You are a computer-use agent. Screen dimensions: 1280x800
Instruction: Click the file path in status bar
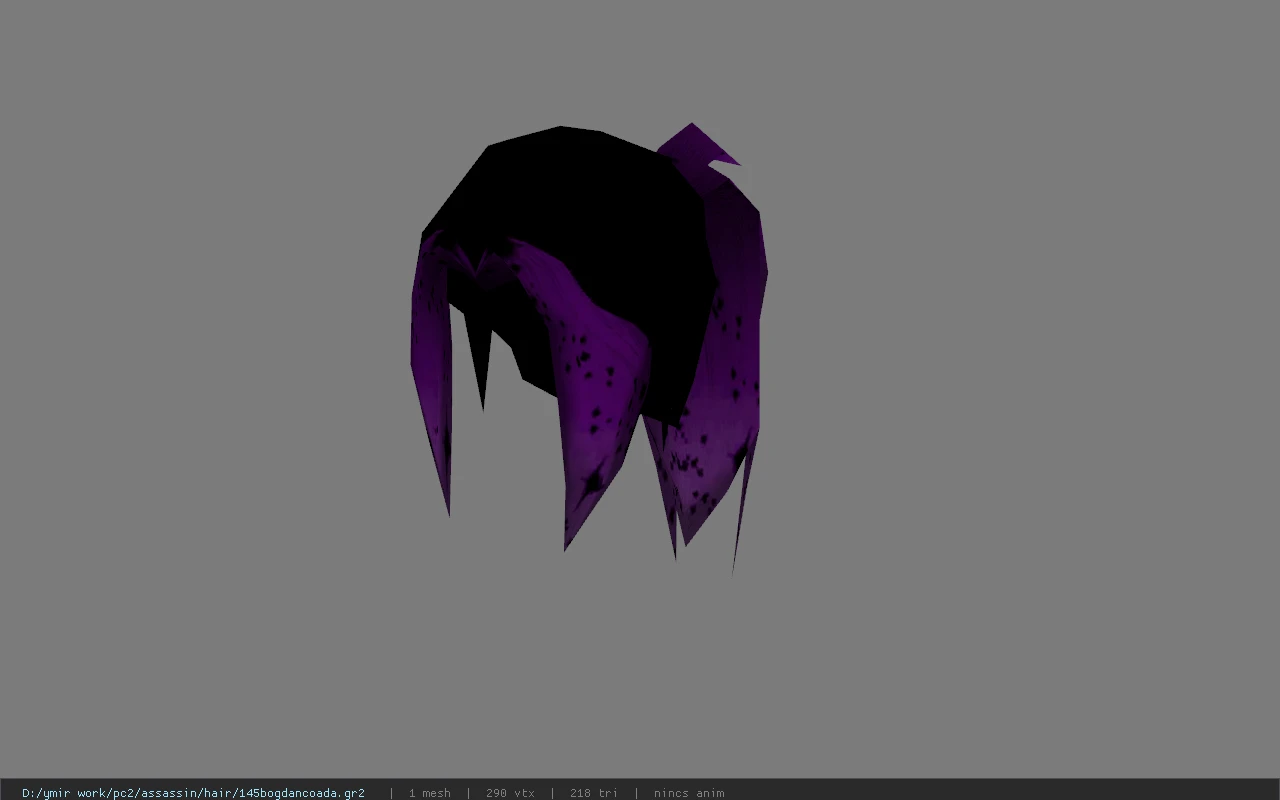coord(193,793)
